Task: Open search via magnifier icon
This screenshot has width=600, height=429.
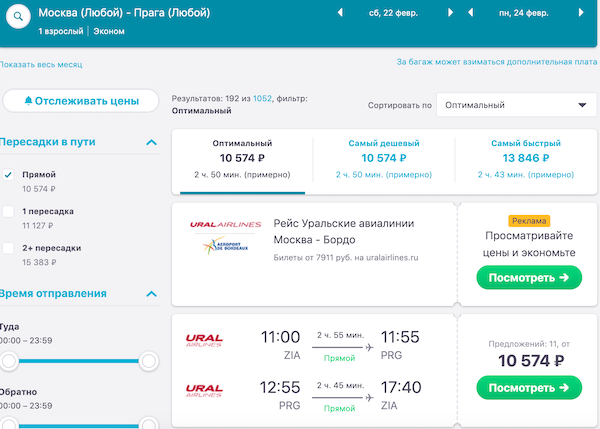Action: (18, 16)
